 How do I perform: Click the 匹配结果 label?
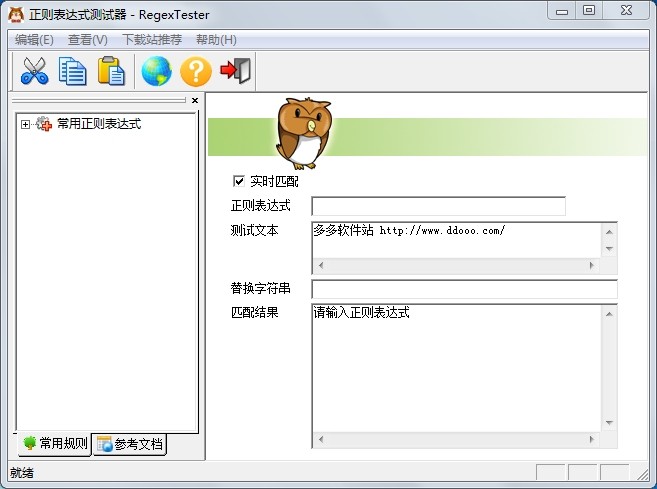point(255,313)
